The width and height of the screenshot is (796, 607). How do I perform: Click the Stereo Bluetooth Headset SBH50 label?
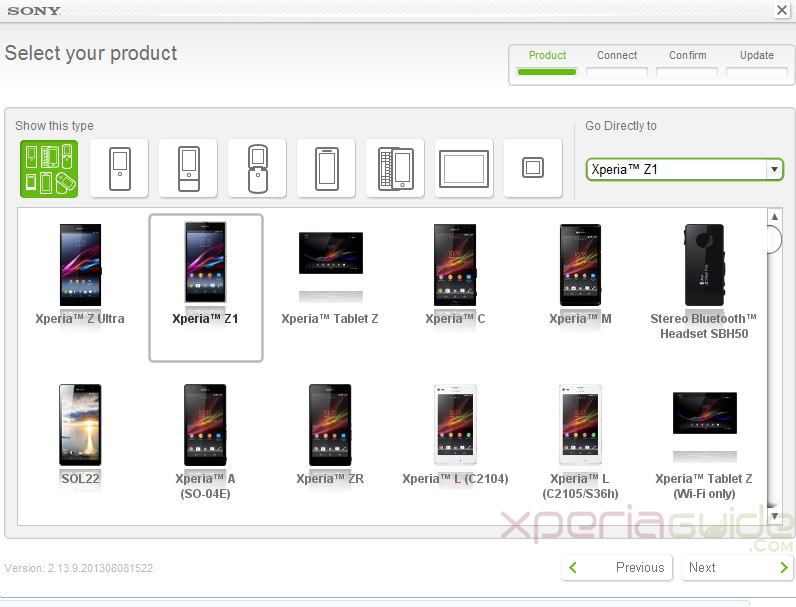pyautogui.click(x=704, y=326)
